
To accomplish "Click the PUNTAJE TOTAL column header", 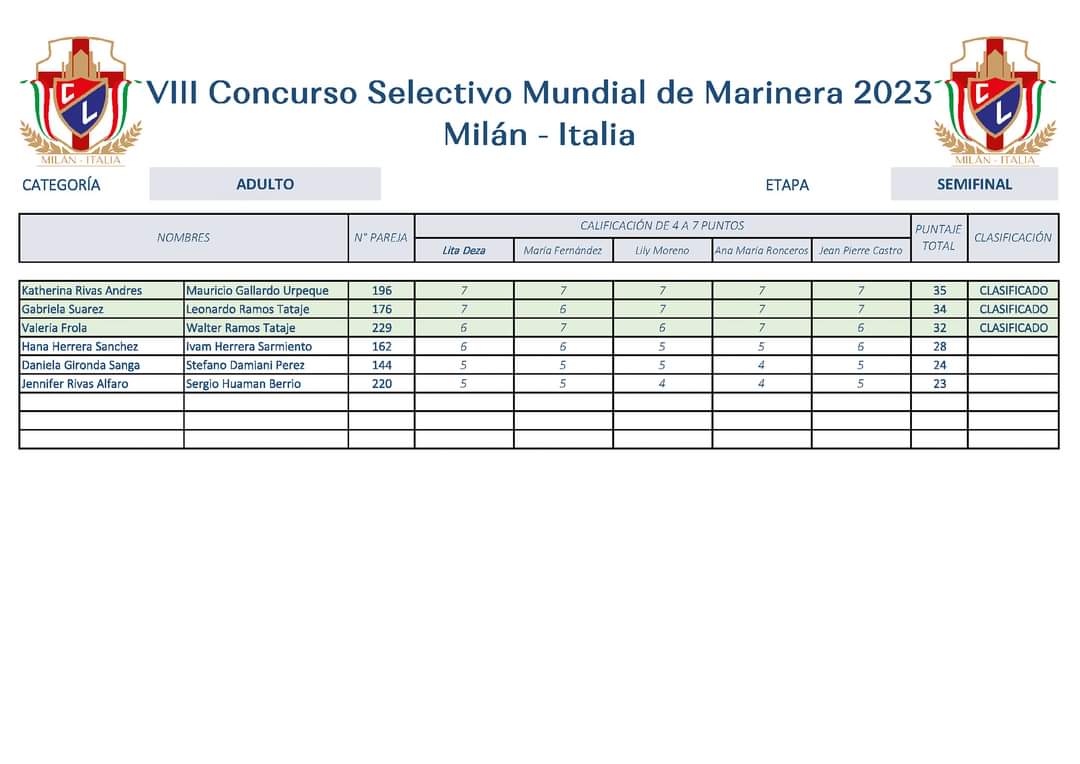I will pos(939,238).
